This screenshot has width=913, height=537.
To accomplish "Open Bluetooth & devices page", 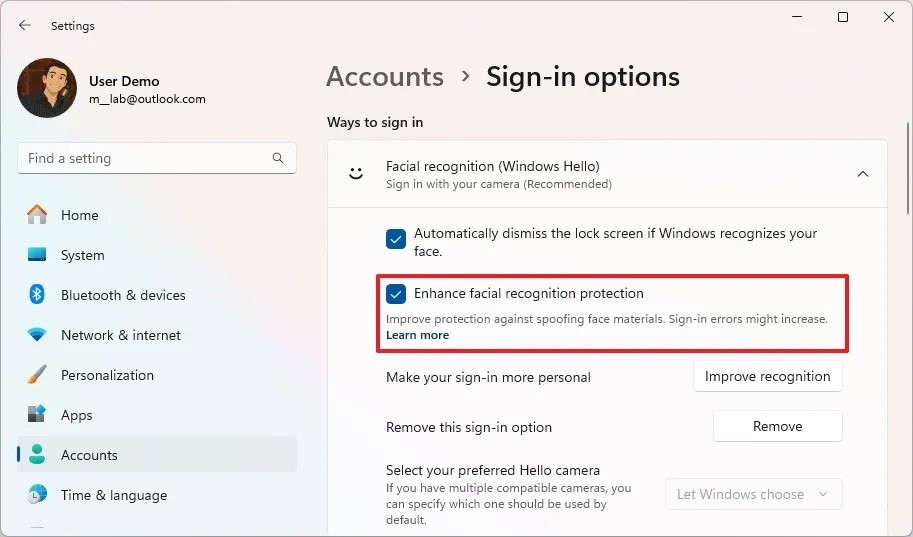I will (157, 295).
